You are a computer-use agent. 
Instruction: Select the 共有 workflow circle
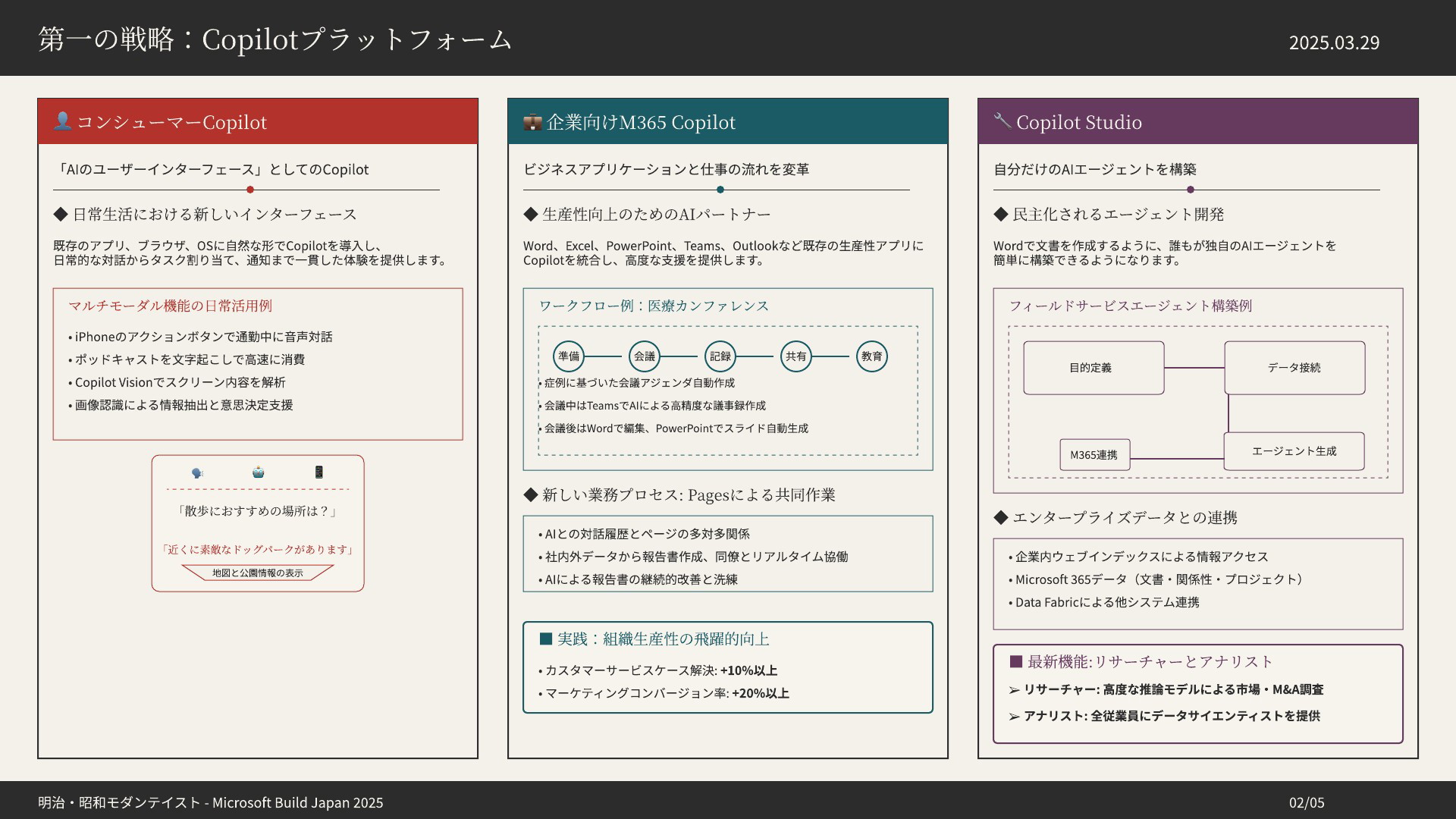796,356
